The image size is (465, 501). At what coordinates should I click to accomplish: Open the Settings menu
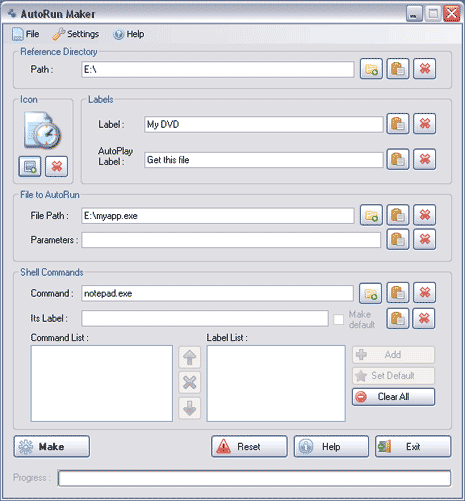[76, 34]
